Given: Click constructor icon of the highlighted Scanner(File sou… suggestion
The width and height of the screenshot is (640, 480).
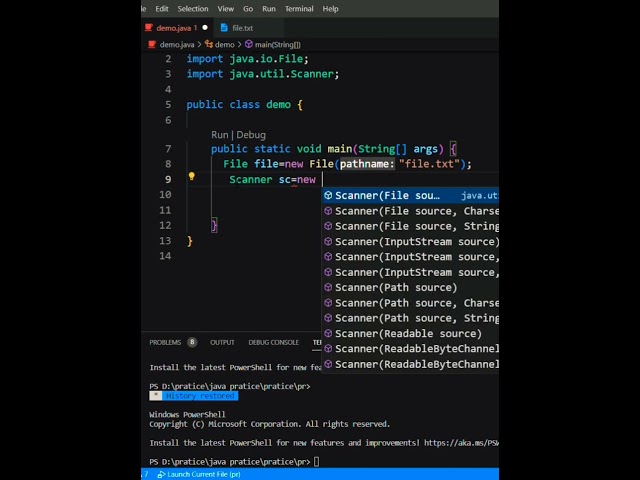Looking at the screenshot, I should [328, 195].
